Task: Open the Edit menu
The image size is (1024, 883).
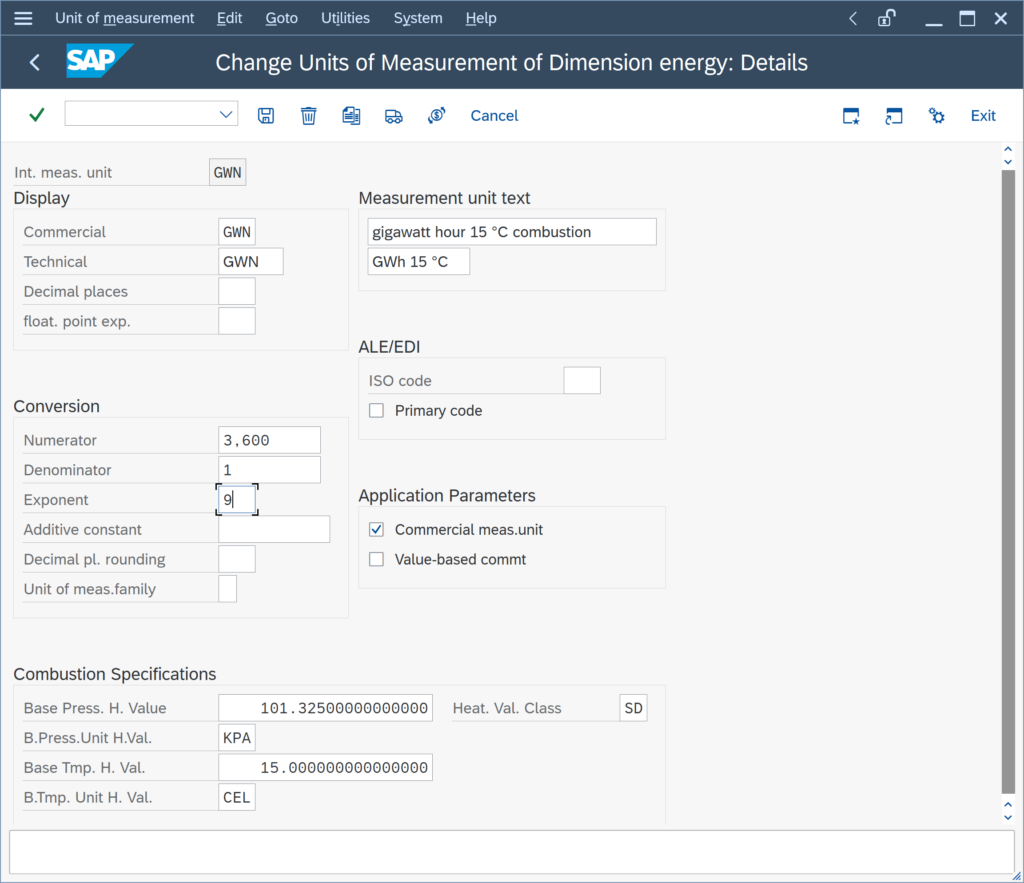Action: pyautogui.click(x=229, y=18)
